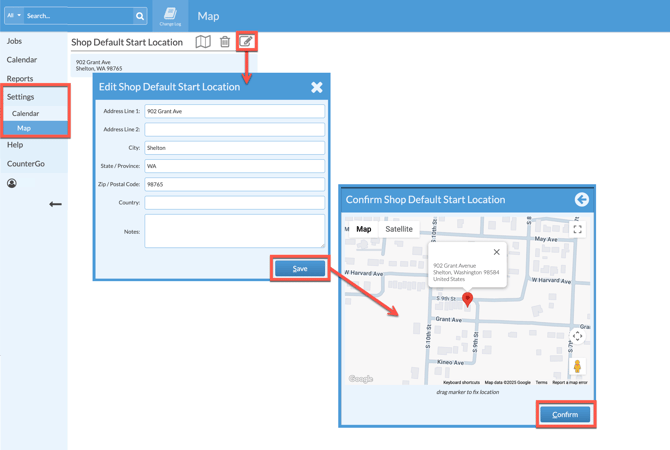Click the State / Province field
The image size is (670, 450).
tap(235, 166)
